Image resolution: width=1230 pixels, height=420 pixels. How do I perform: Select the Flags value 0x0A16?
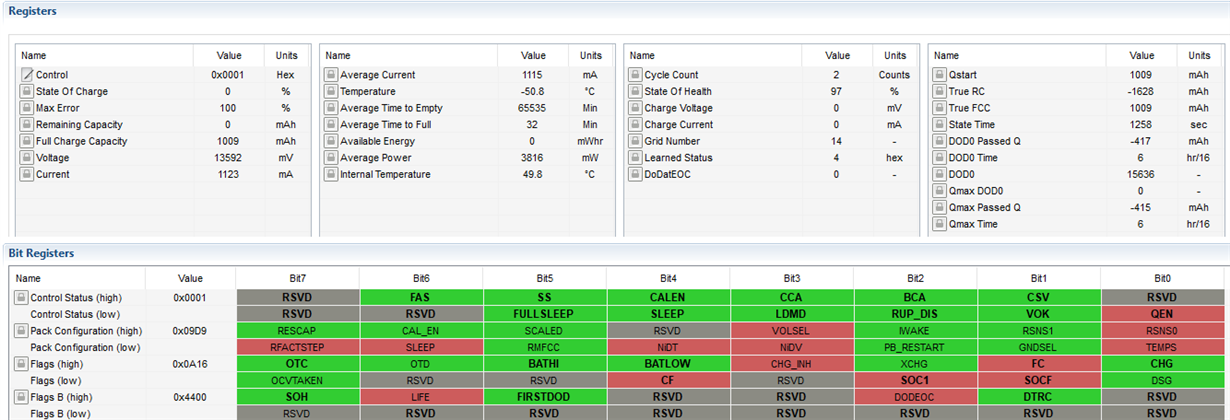(x=190, y=364)
